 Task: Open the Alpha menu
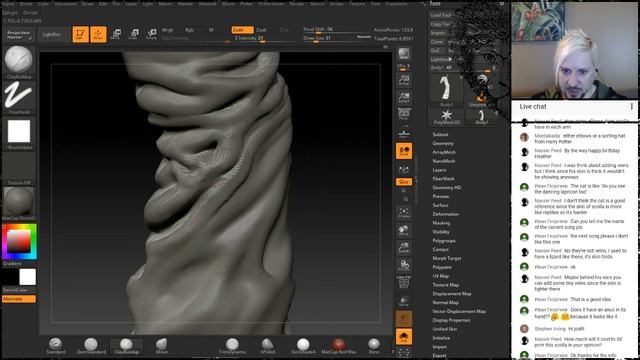[x=8, y=4]
